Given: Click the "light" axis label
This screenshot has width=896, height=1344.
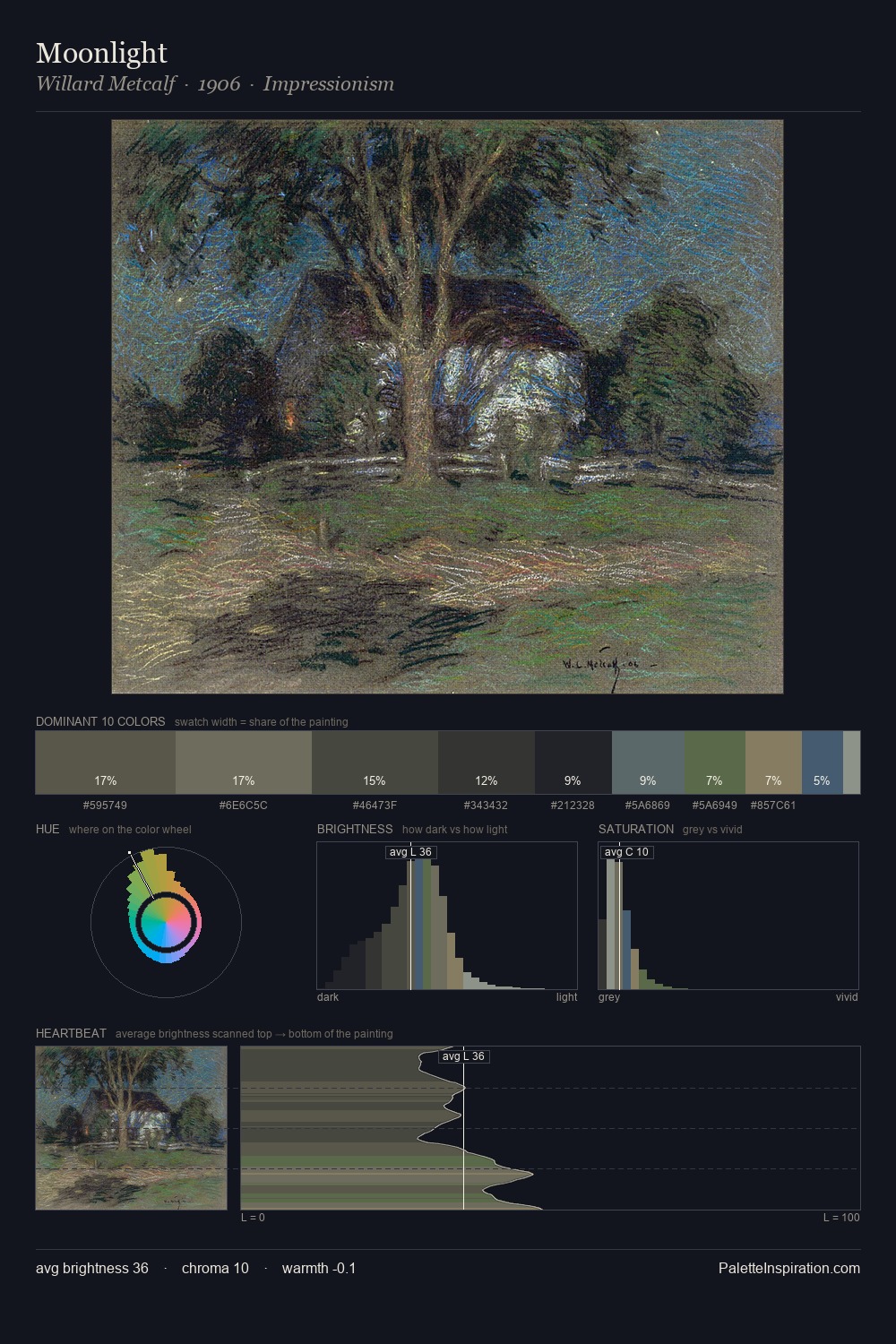Looking at the screenshot, I should [566, 997].
